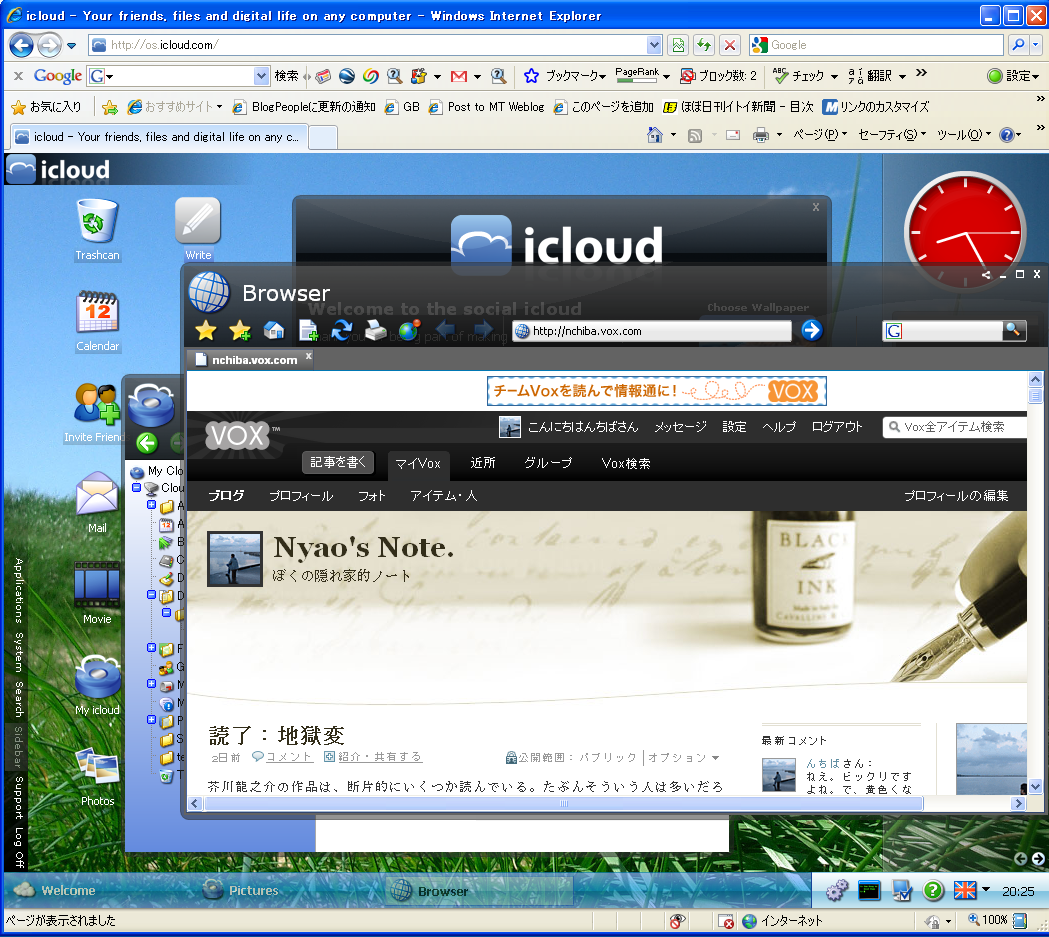Open the Vox オプション dropdown
This screenshot has height=937, width=1049.
(x=683, y=757)
